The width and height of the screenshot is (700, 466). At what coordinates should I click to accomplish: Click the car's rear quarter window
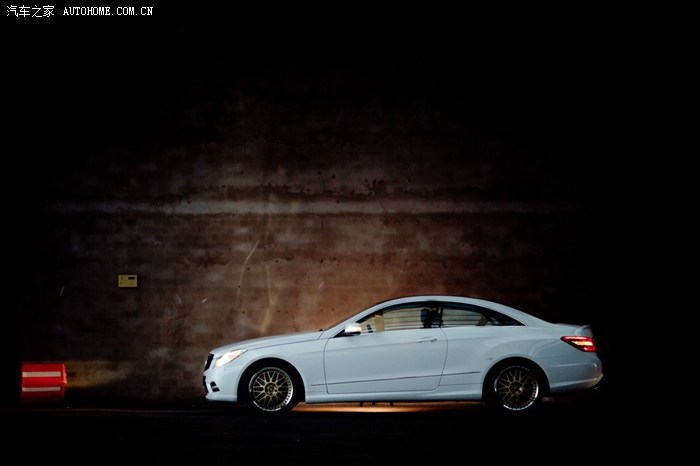(465, 316)
